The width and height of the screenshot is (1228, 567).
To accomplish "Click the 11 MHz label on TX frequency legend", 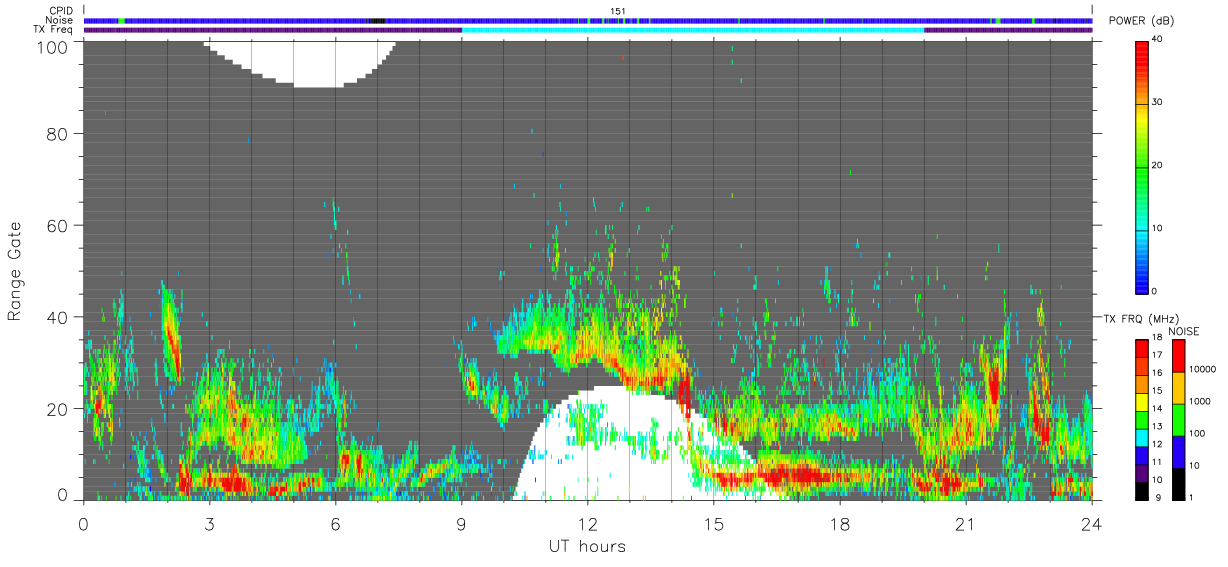I will click(x=1155, y=463).
